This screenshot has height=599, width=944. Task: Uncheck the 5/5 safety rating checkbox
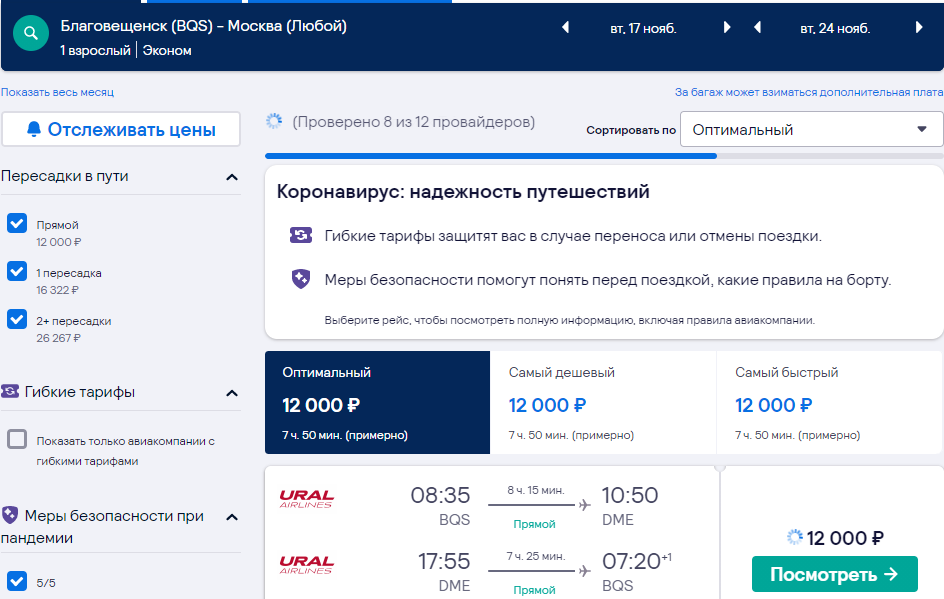point(17,582)
